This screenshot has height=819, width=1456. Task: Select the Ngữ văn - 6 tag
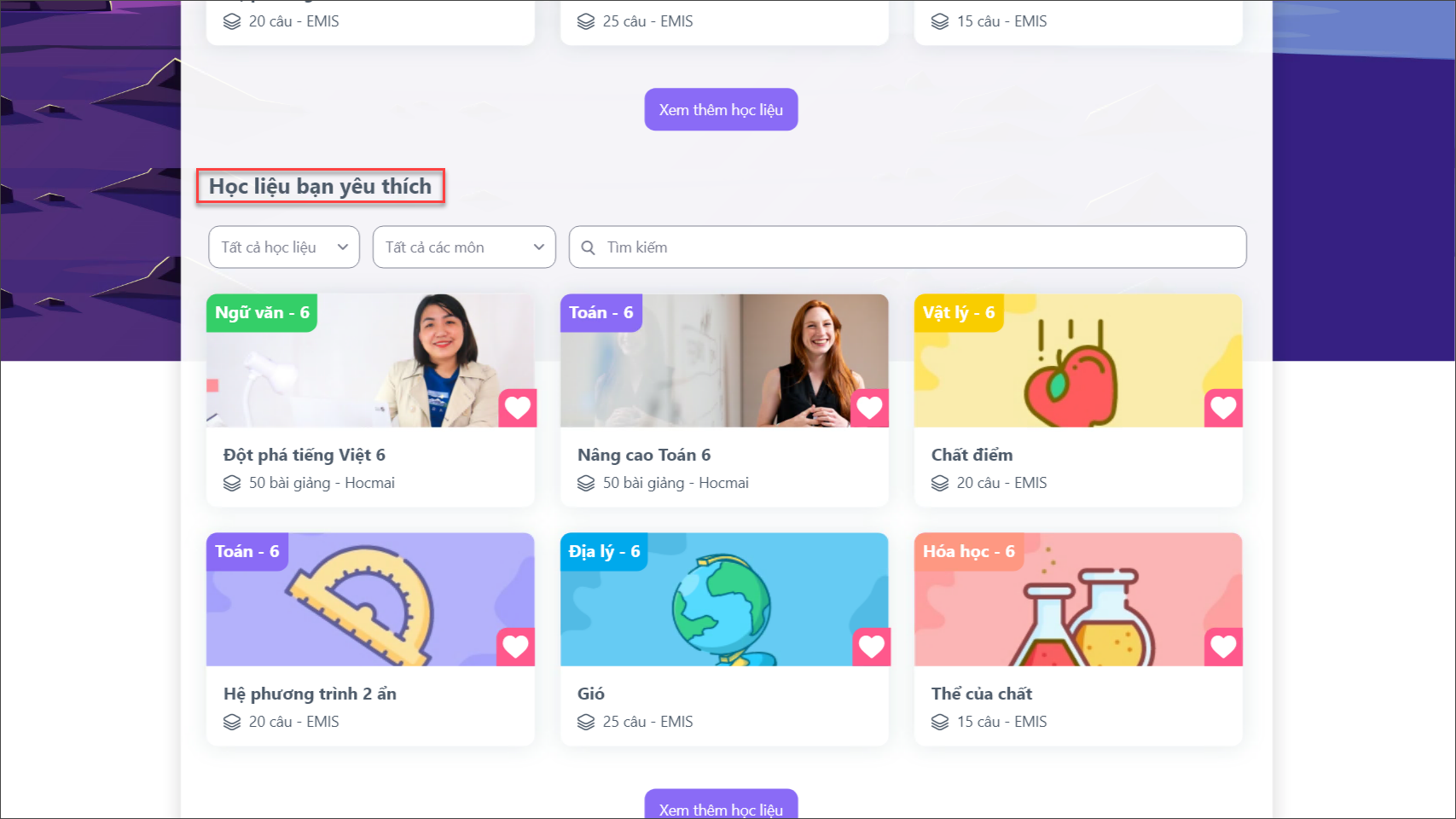[262, 313]
